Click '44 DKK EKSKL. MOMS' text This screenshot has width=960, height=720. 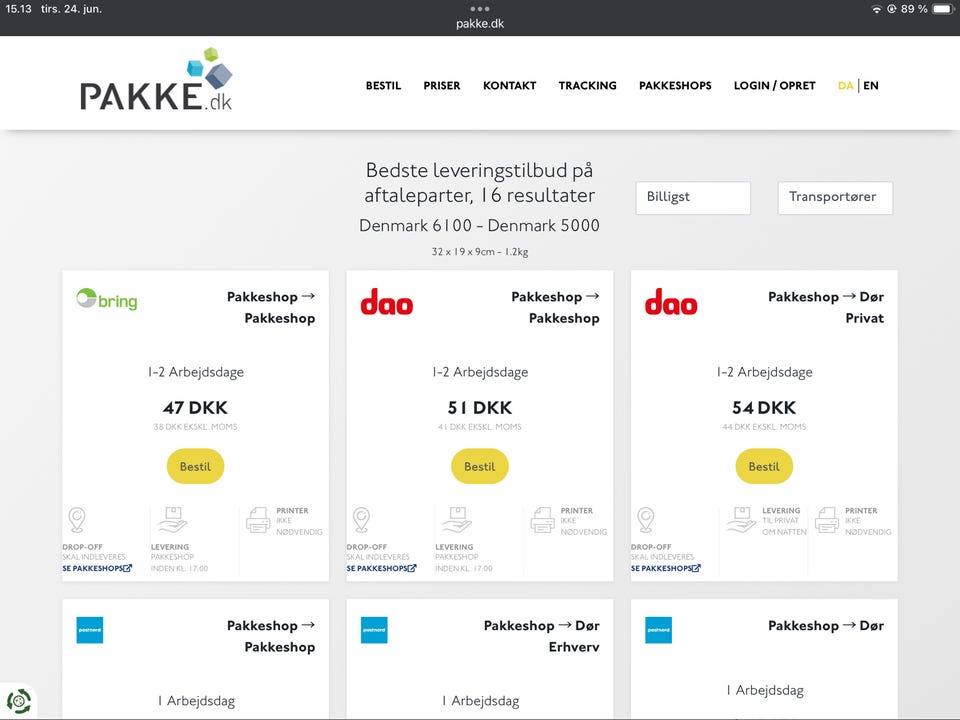[764, 427]
